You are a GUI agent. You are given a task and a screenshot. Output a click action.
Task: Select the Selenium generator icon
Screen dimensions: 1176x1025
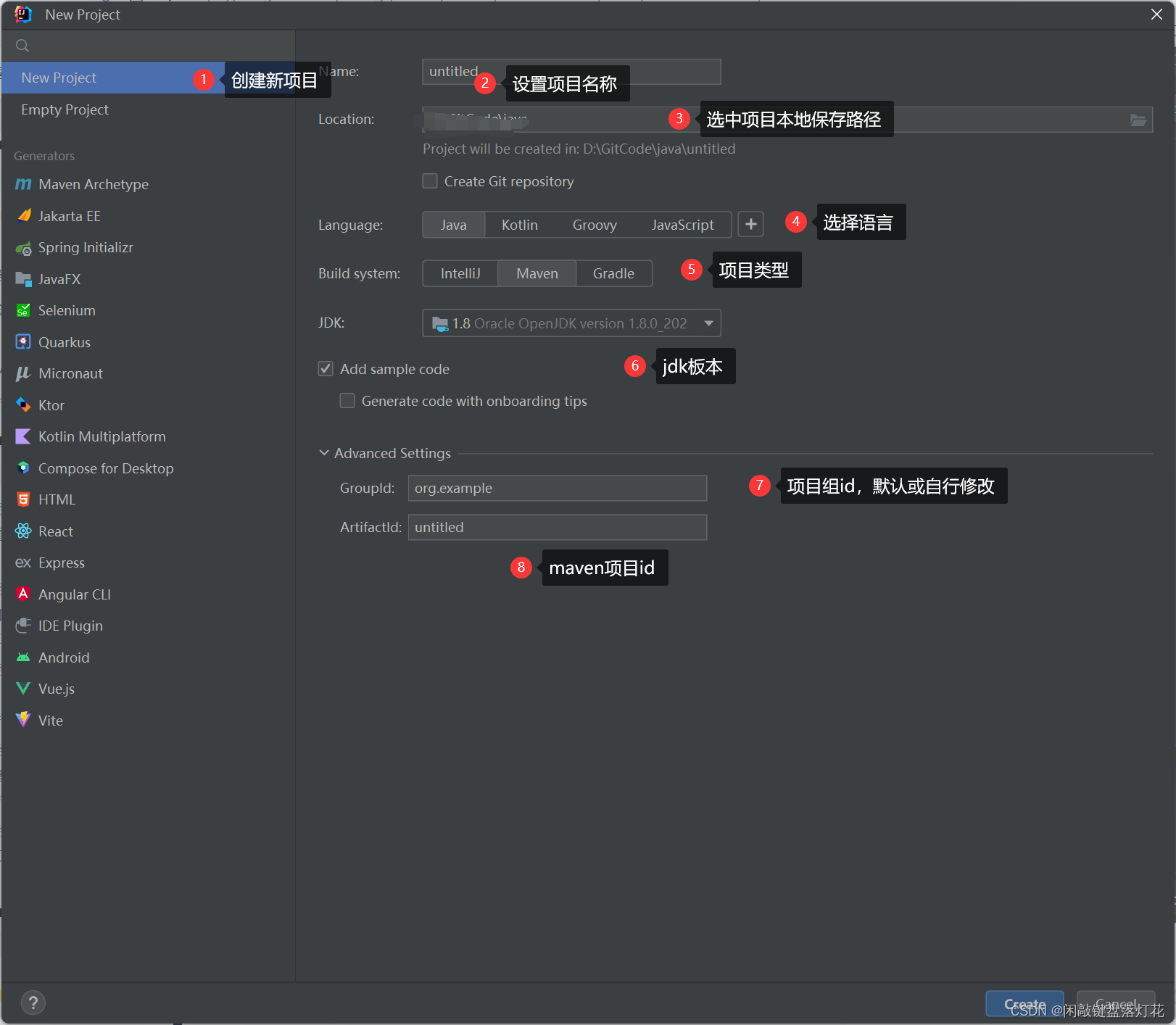click(23, 310)
